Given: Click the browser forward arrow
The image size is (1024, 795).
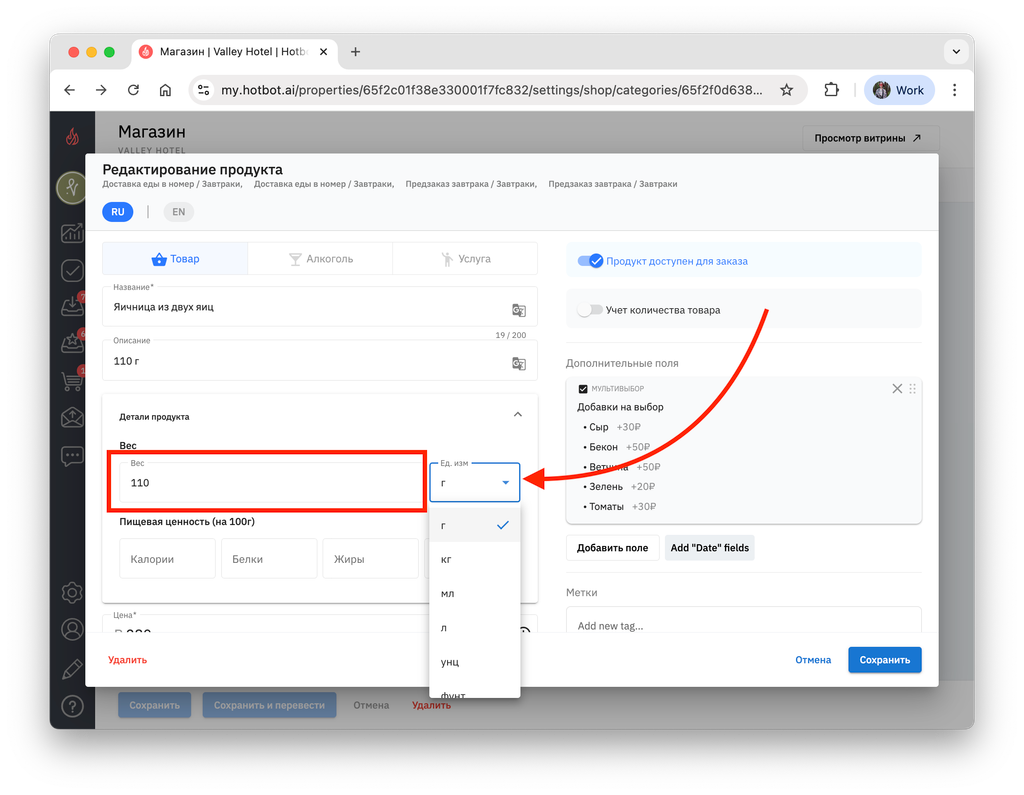Looking at the screenshot, I should click(101, 90).
